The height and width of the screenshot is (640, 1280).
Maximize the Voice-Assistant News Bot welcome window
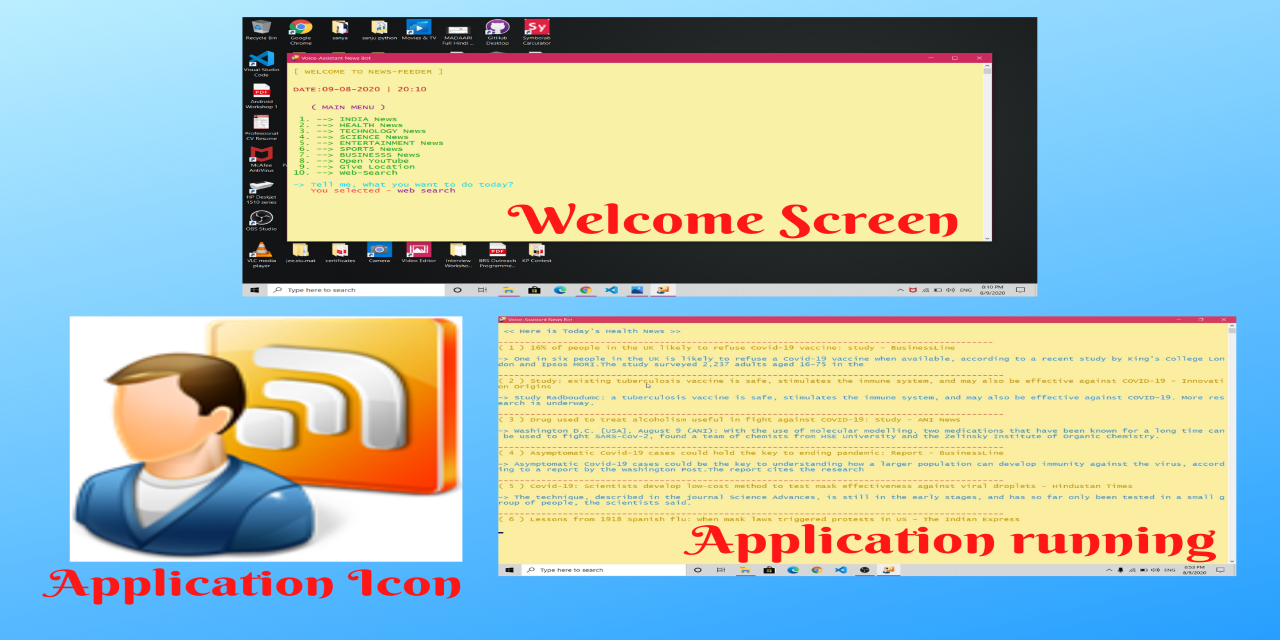point(955,58)
